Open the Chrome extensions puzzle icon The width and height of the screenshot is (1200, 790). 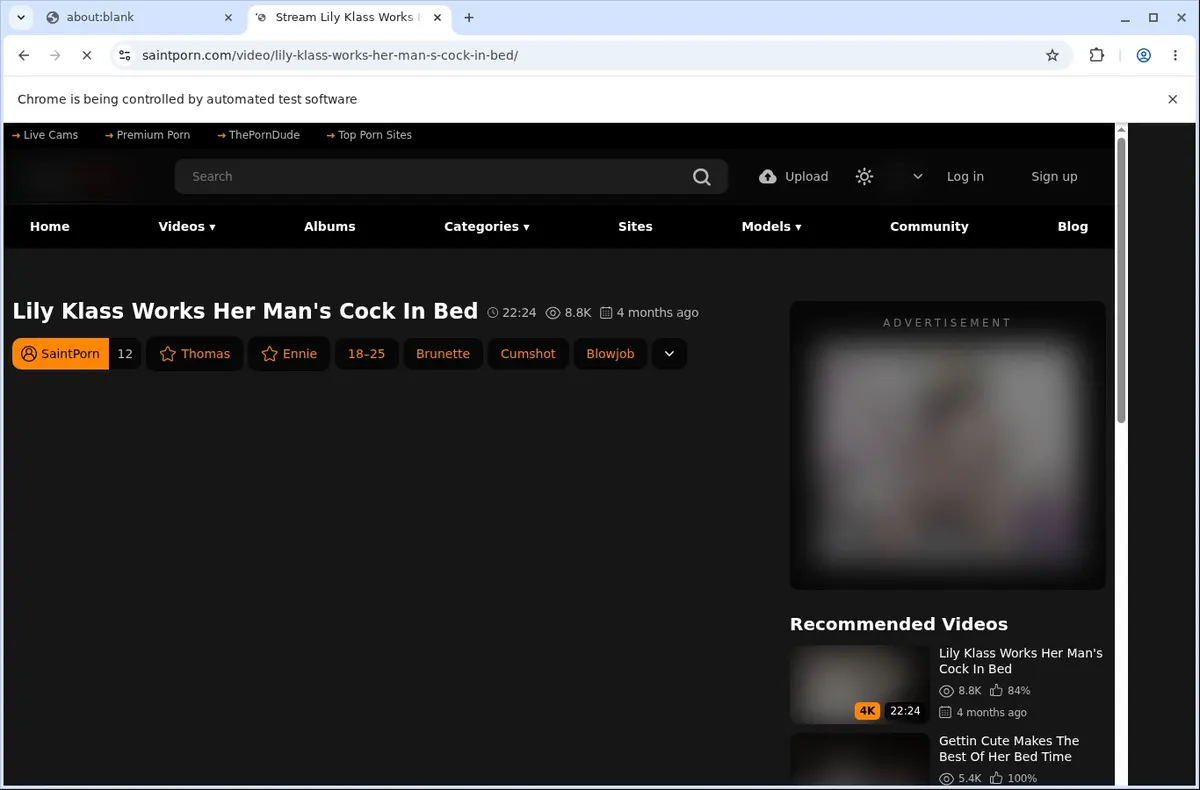(1097, 56)
